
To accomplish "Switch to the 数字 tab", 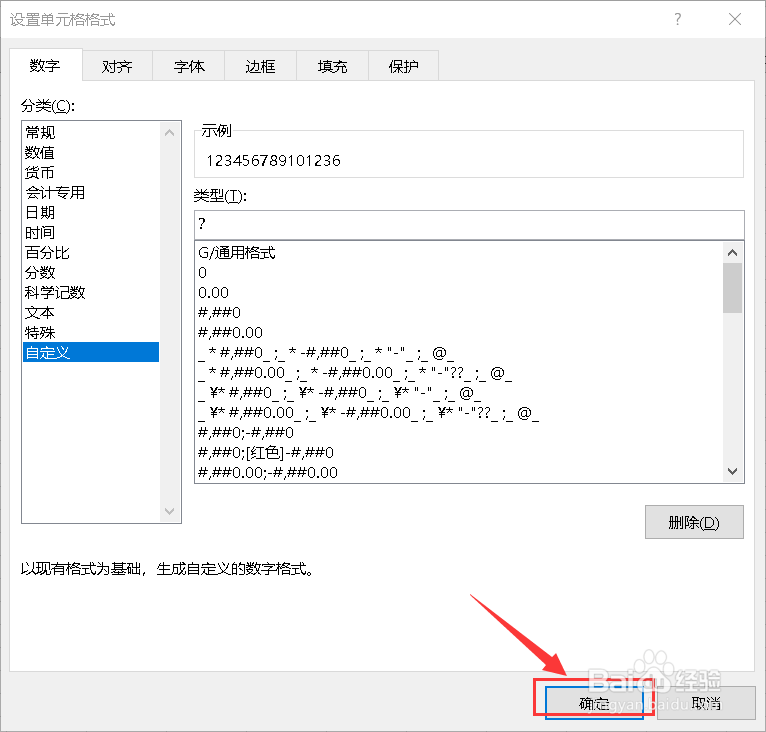I will (x=45, y=65).
